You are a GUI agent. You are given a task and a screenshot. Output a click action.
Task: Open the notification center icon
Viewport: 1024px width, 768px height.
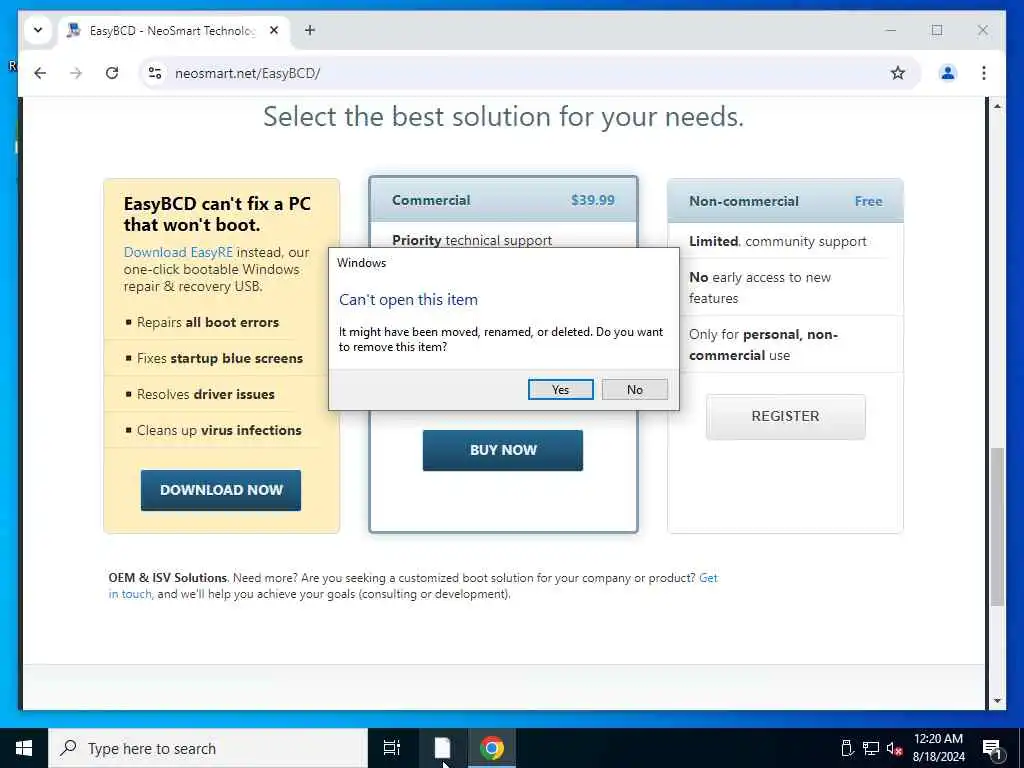[992, 748]
